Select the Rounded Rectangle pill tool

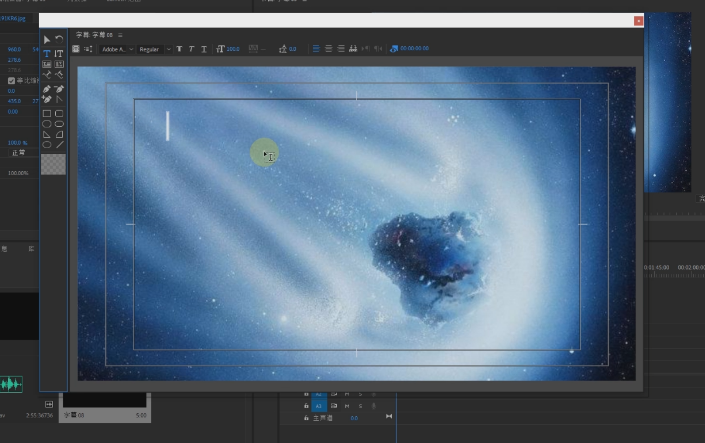59,124
